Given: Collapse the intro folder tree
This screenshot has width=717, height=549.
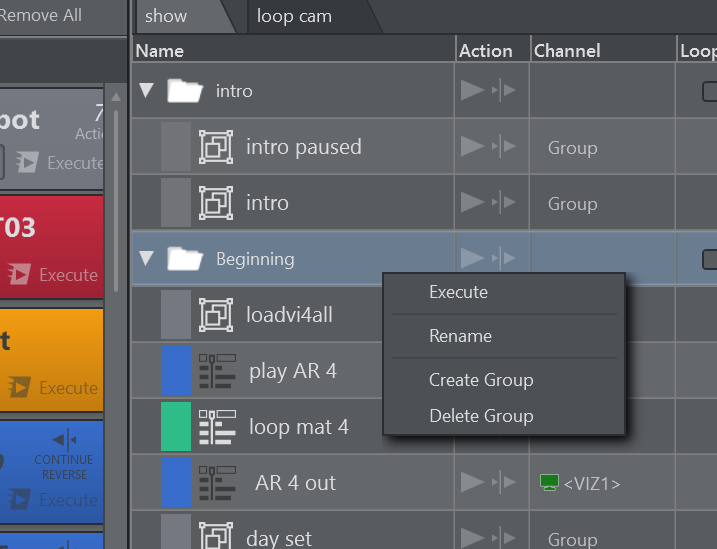Looking at the screenshot, I should pyautogui.click(x=147, y=91).
